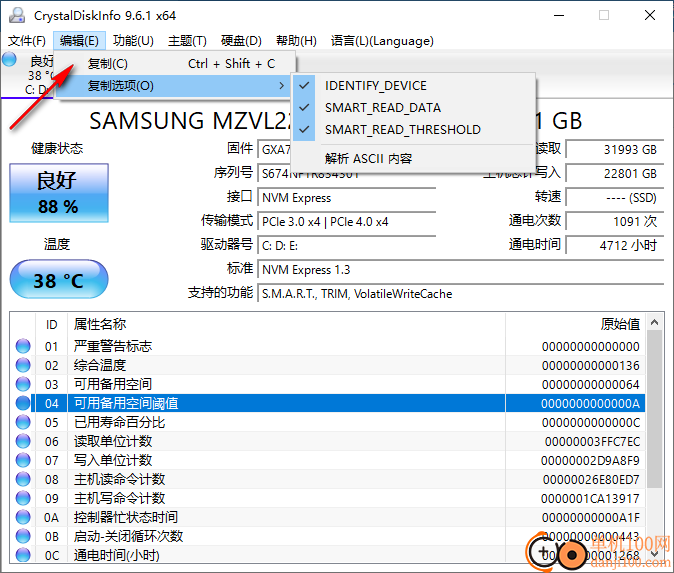This screenshot has height=573, width=674.
Task: Select row 03 可用备用空间
Action: click(328, 384)
